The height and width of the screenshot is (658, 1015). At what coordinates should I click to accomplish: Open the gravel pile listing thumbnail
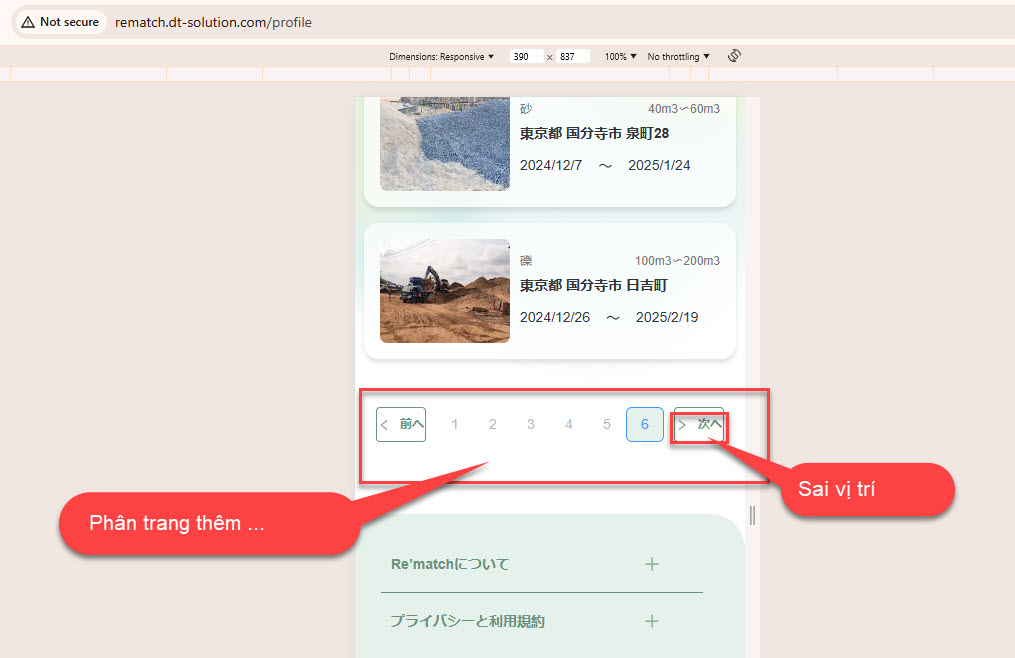click(445, 142)
